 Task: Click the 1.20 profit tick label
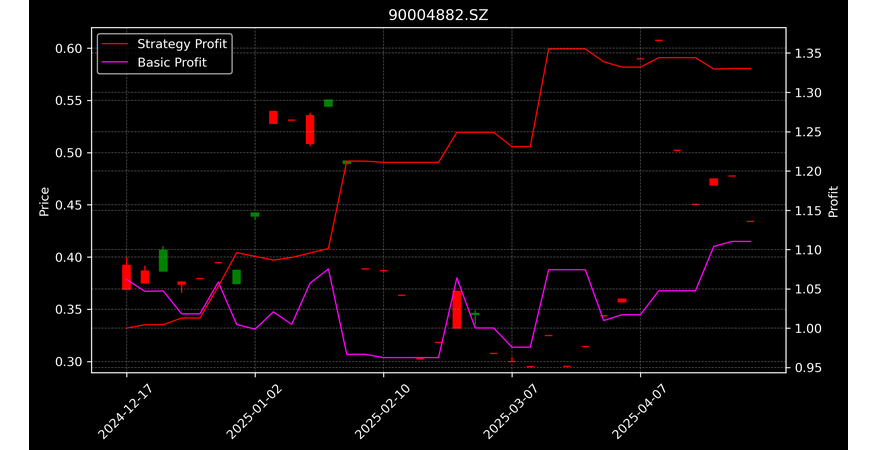coord(808,171)
